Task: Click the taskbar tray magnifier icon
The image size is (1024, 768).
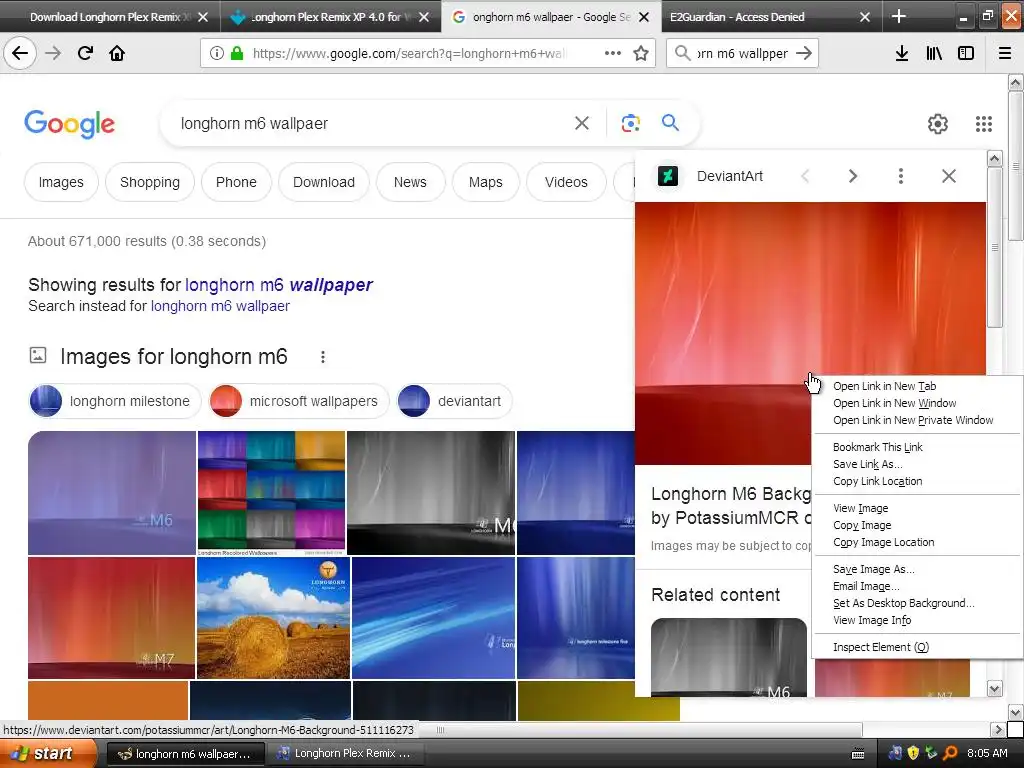Action: tap(950, 754)
